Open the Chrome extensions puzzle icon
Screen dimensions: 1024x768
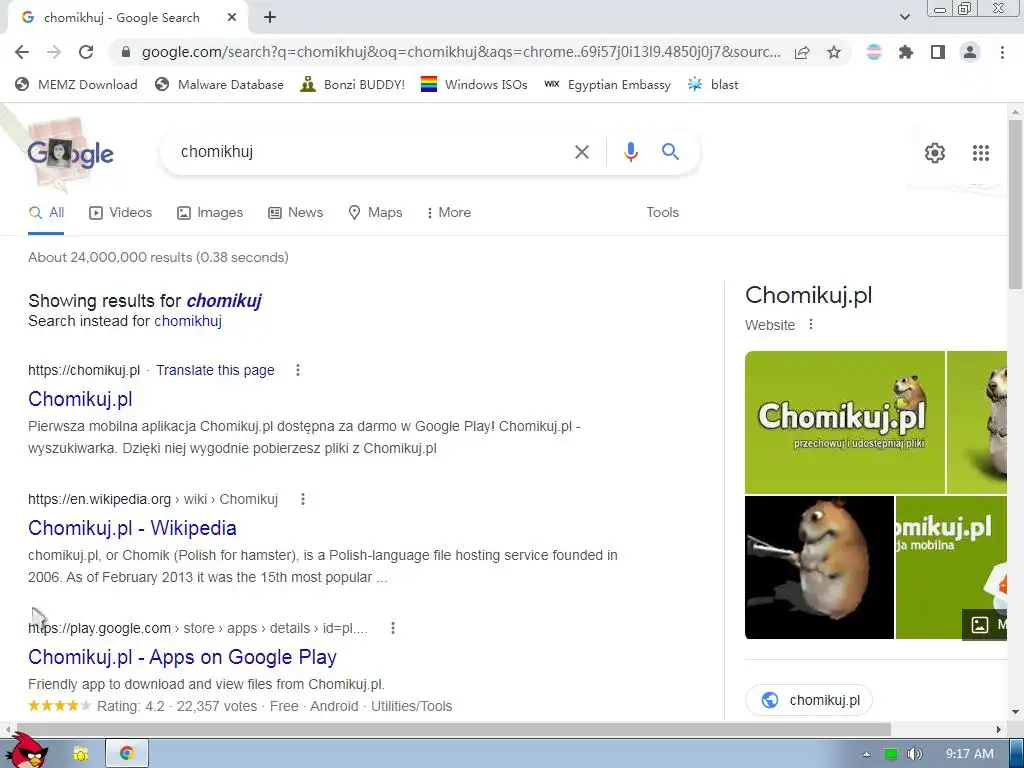(x=905, y=52)
